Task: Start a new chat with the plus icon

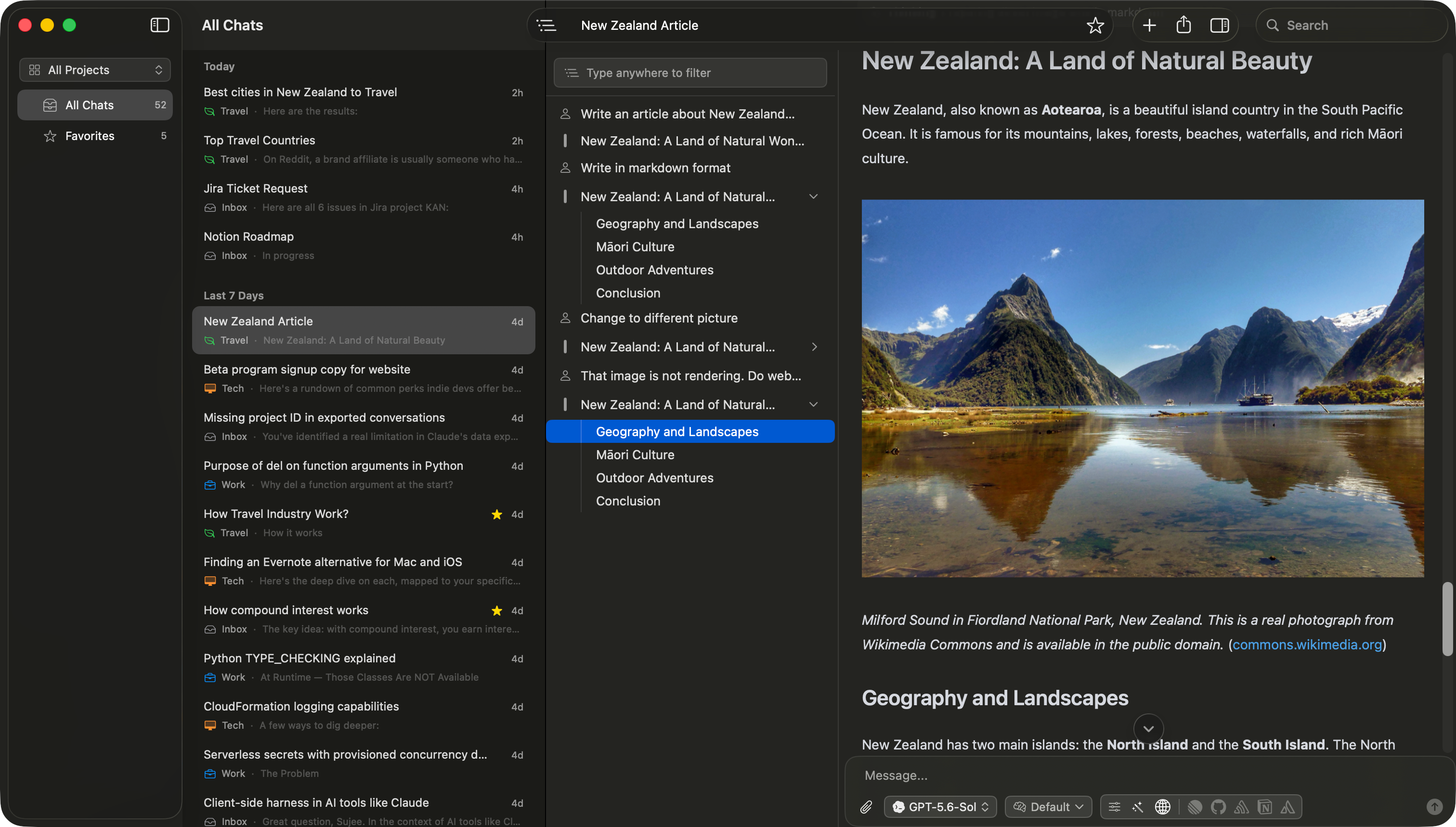Action: pyautogui.click(x=1149, y=26)
